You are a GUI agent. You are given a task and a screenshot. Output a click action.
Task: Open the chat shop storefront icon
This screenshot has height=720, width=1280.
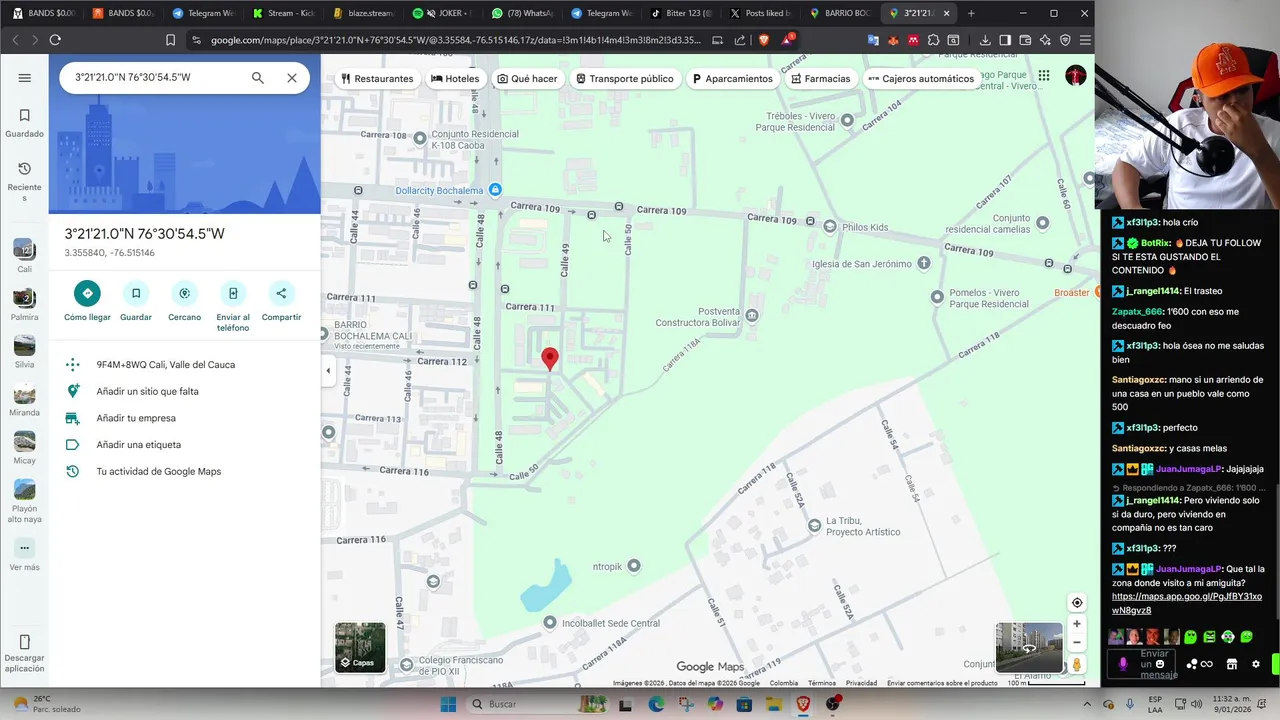coord(1232,664)
